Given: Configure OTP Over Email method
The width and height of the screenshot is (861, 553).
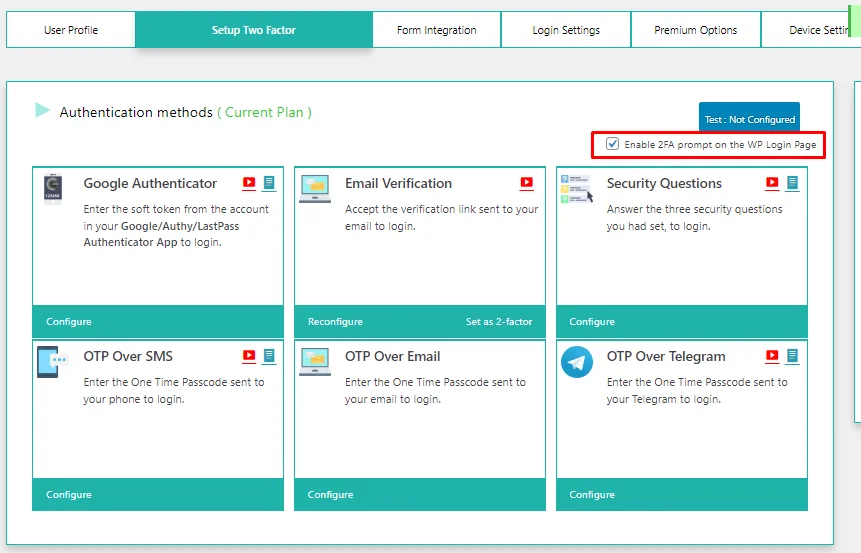Looking at the screenshot, I should click(x=330, y=495).
